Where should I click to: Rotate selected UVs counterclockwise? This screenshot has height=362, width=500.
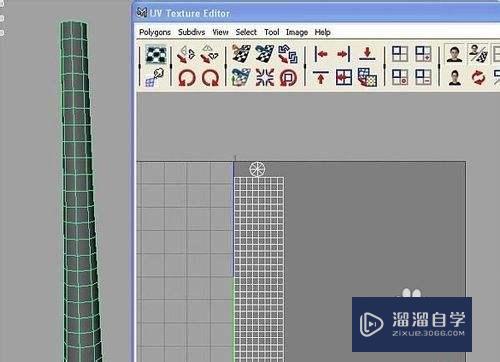pyautogui.click(x=187, y=78)
